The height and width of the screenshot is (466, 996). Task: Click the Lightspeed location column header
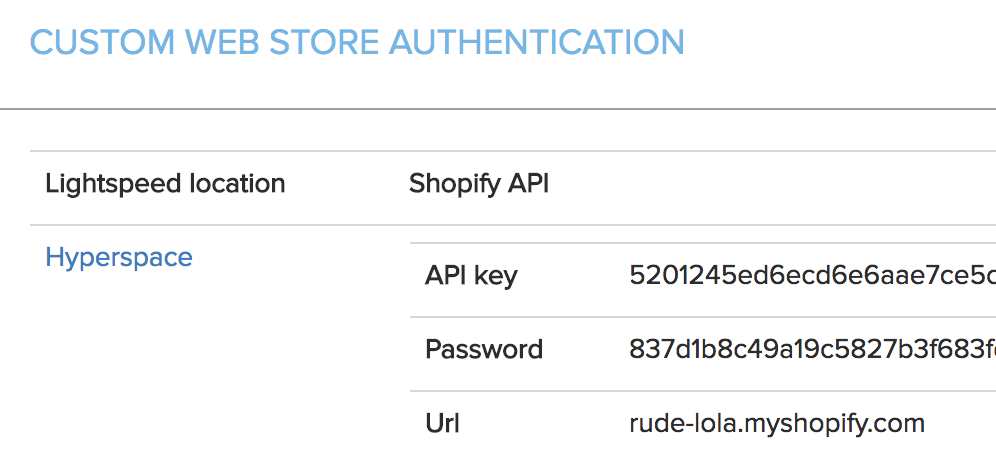point(165,184)
